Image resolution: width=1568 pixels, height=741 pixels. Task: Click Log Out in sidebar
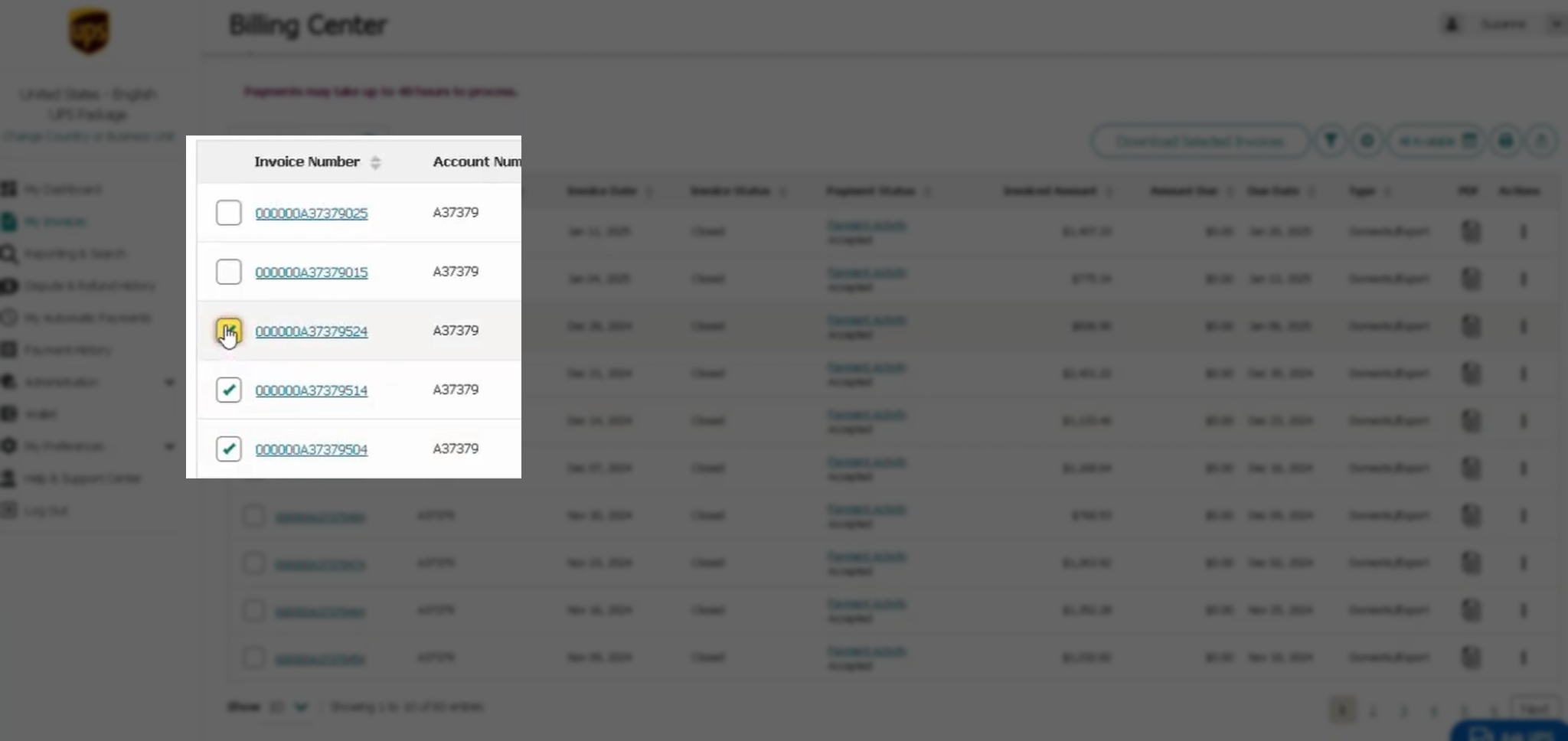tap(45, 511)
